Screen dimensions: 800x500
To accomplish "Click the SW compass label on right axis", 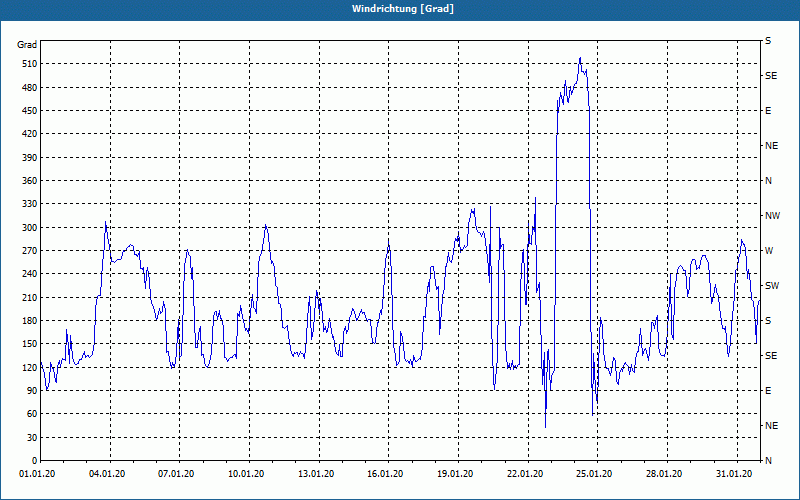I will [772, 286].
